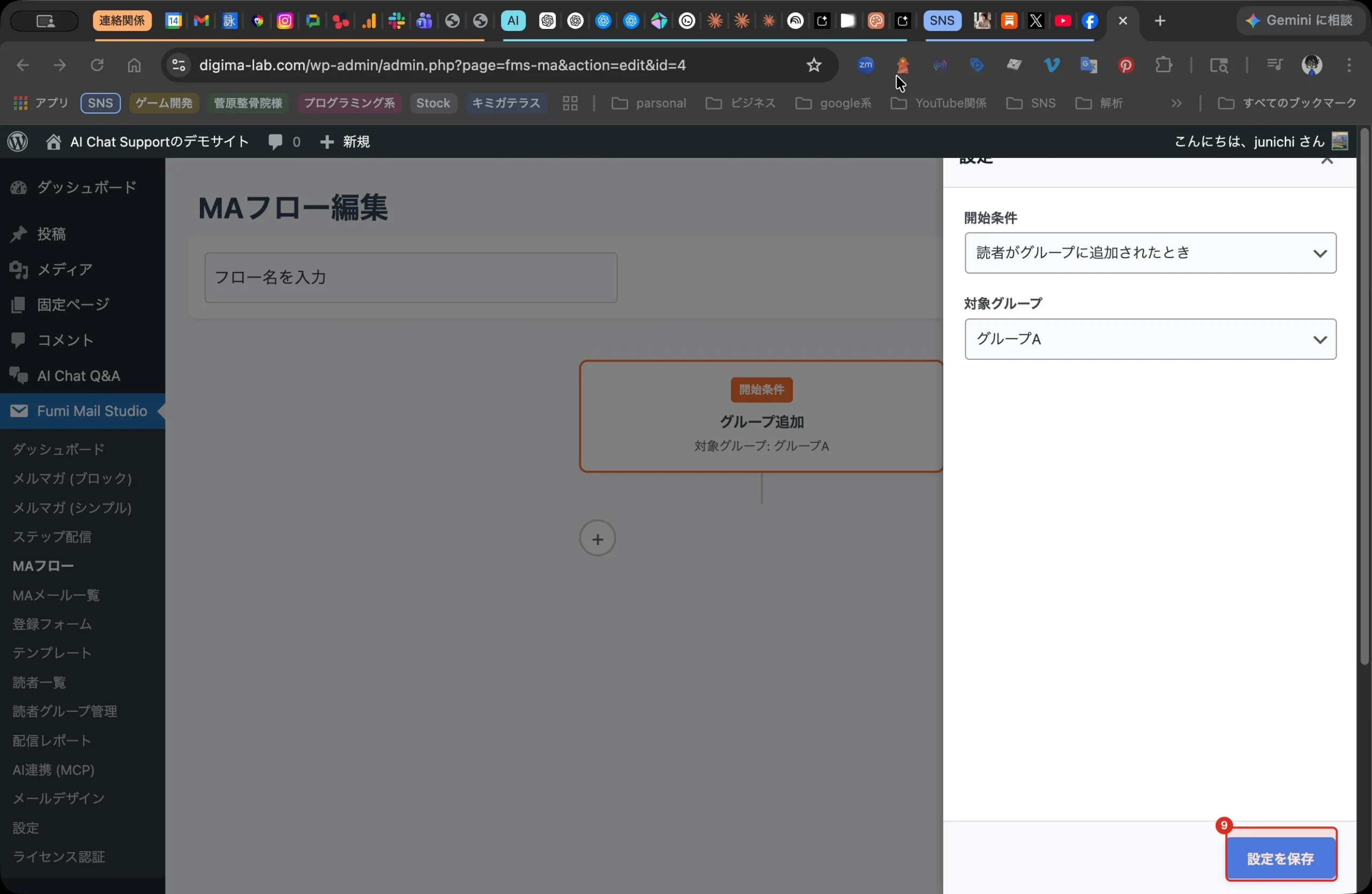The height and width of the screenshot is (894, 1372).
Task: Open the 投稿 posts menu
Action: [83, 234]
